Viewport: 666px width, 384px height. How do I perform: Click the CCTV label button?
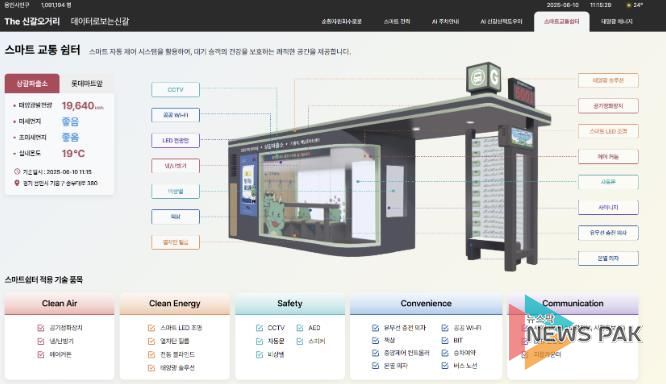pos(175,90)
